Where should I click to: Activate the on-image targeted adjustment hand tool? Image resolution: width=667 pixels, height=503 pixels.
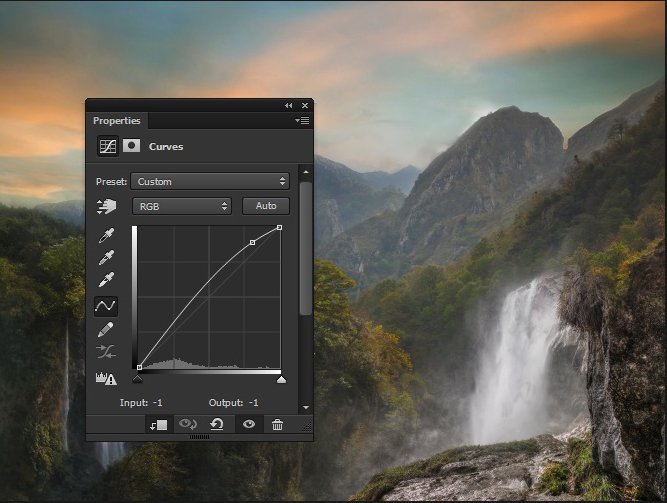coord(105,206)
